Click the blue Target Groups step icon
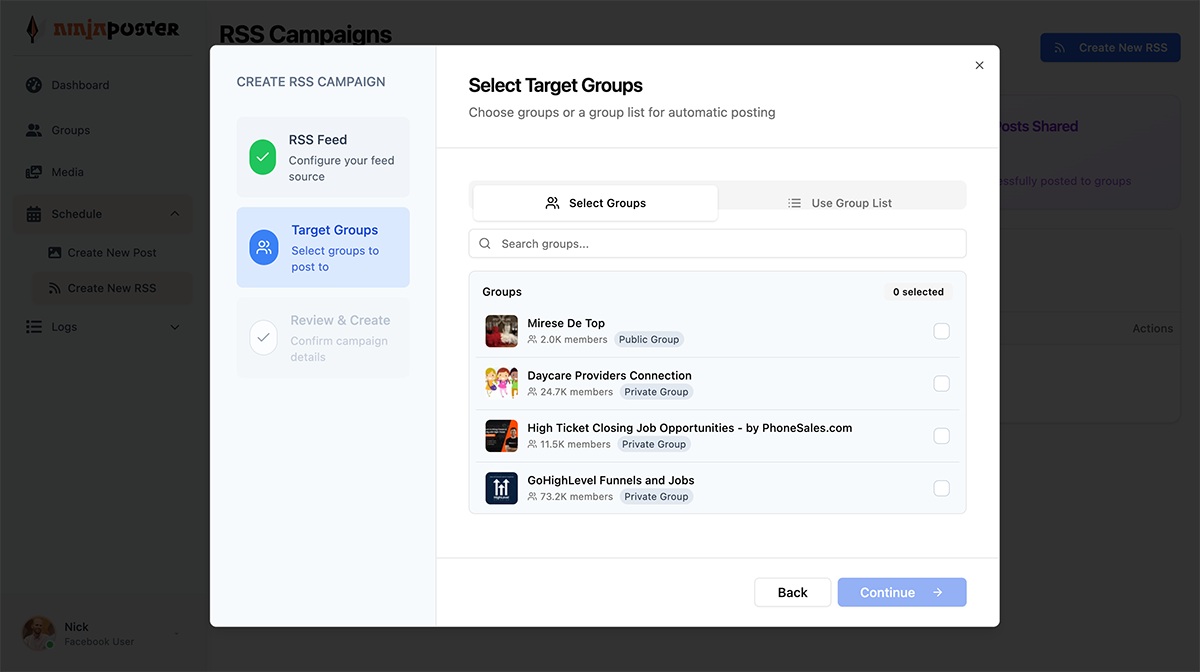Viewport: 1200px width, 672px height. [x=264, y=247]
